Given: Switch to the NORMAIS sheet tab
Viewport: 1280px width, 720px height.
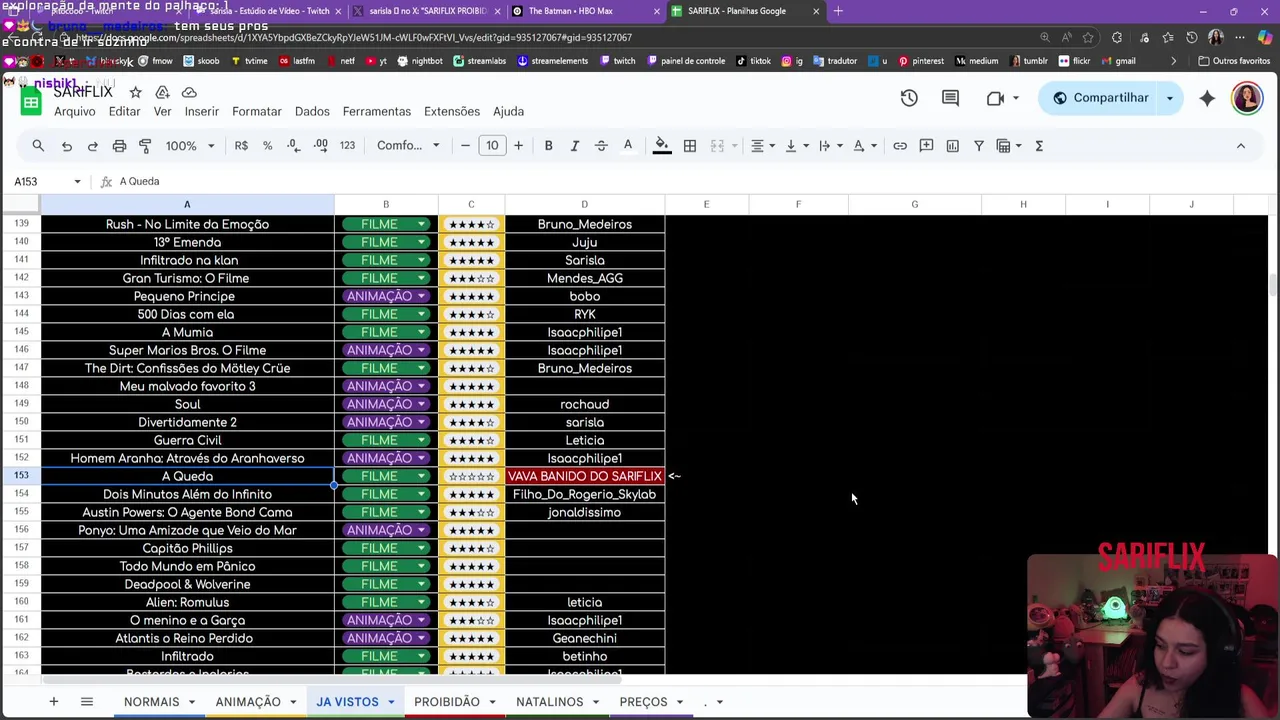Looking at the screenshot, I should pos(152,702).
